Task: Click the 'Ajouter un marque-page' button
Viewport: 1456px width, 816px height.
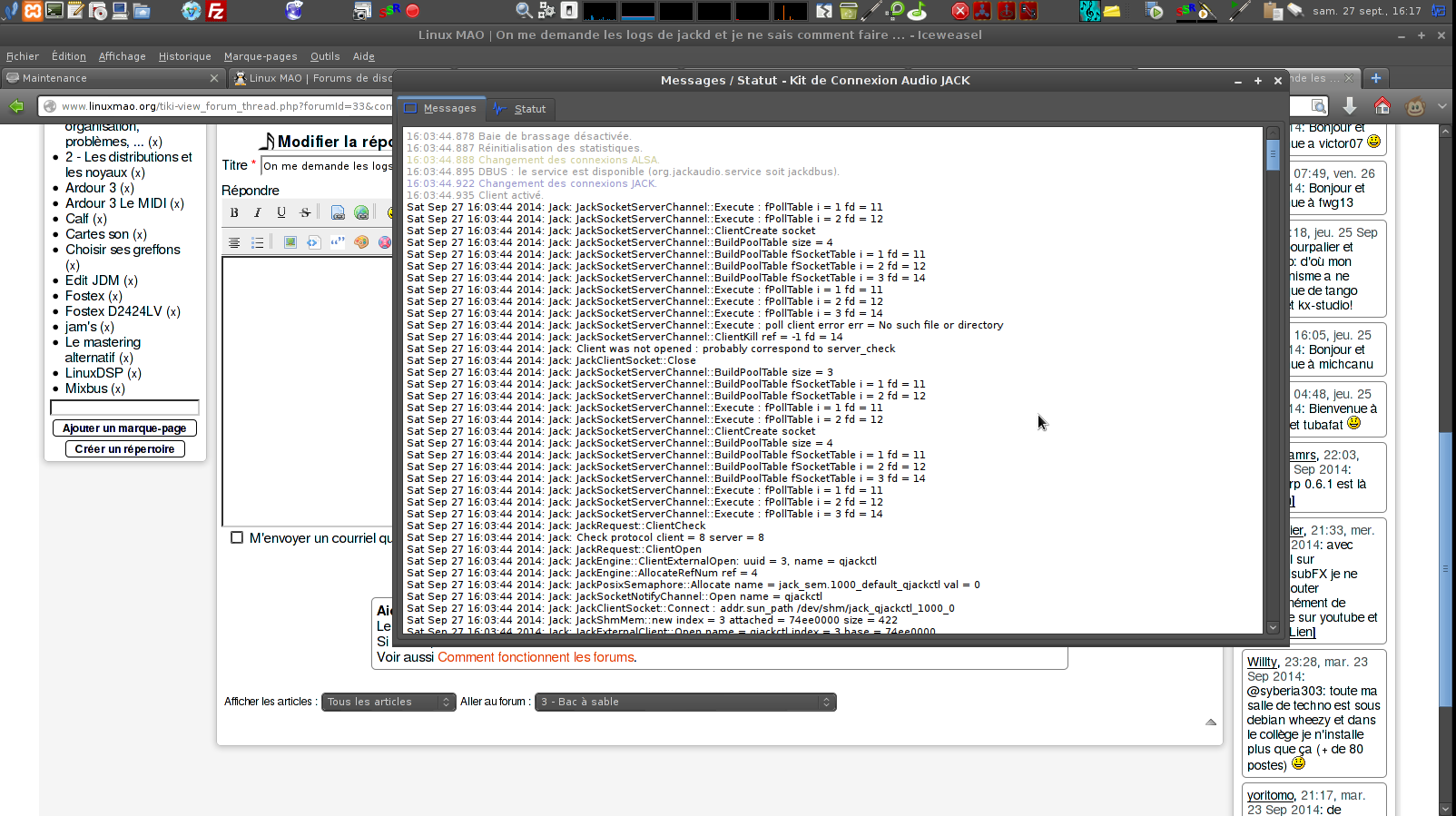Action: [x=124, y=428]
